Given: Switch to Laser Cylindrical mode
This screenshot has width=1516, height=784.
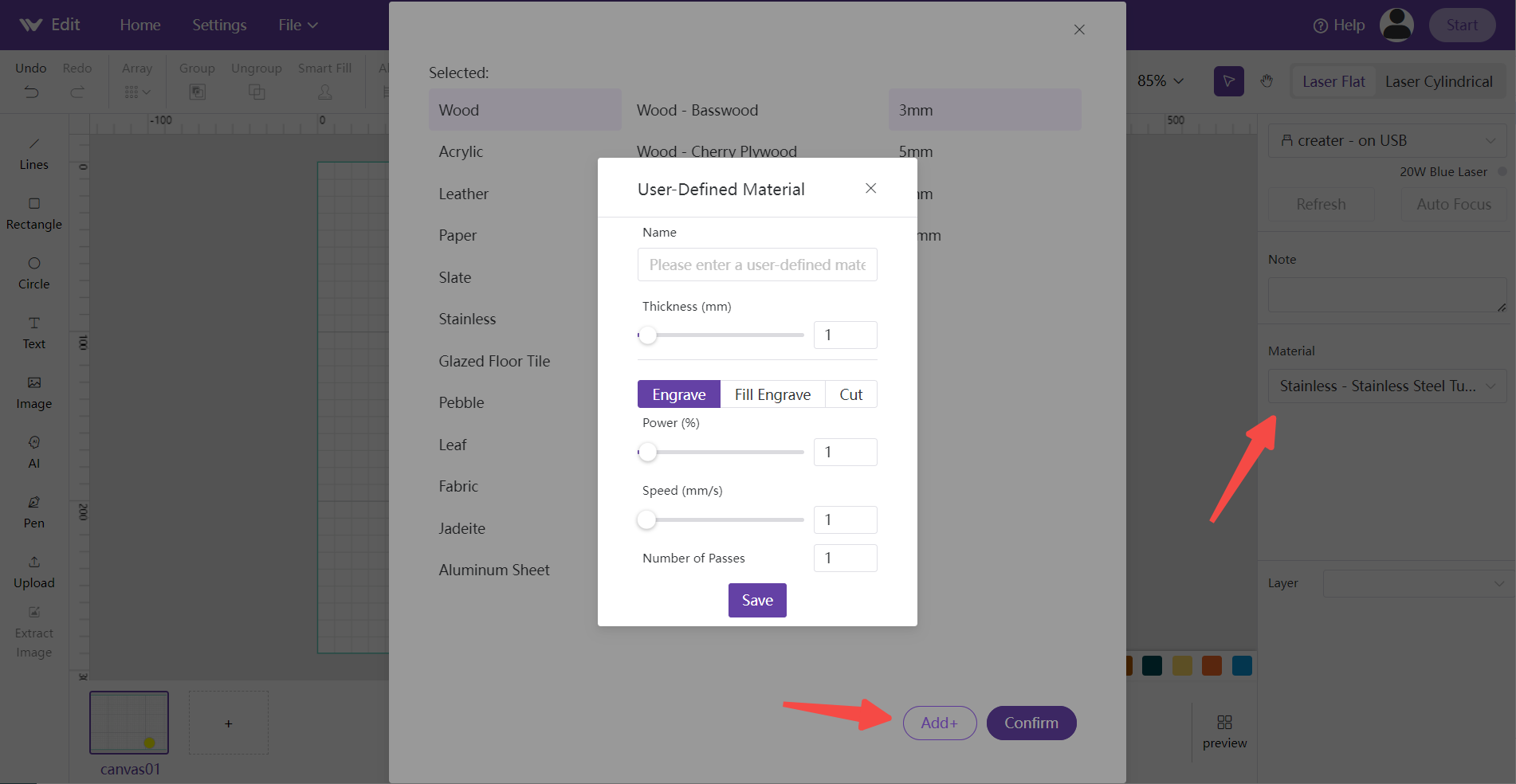Looking at the screenshot, I should (1439, 81).
